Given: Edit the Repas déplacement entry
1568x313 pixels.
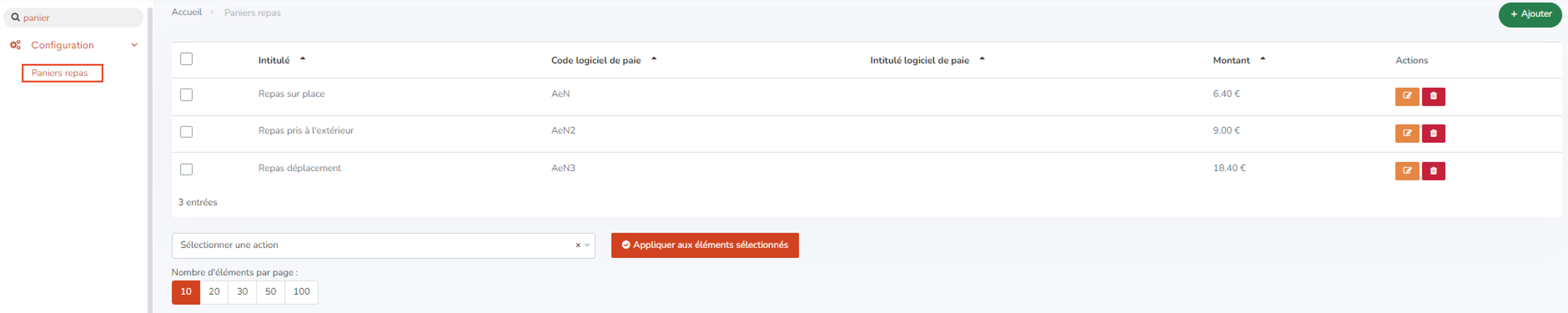Looking at the screenshot, I should click(x=1407, y=171).
